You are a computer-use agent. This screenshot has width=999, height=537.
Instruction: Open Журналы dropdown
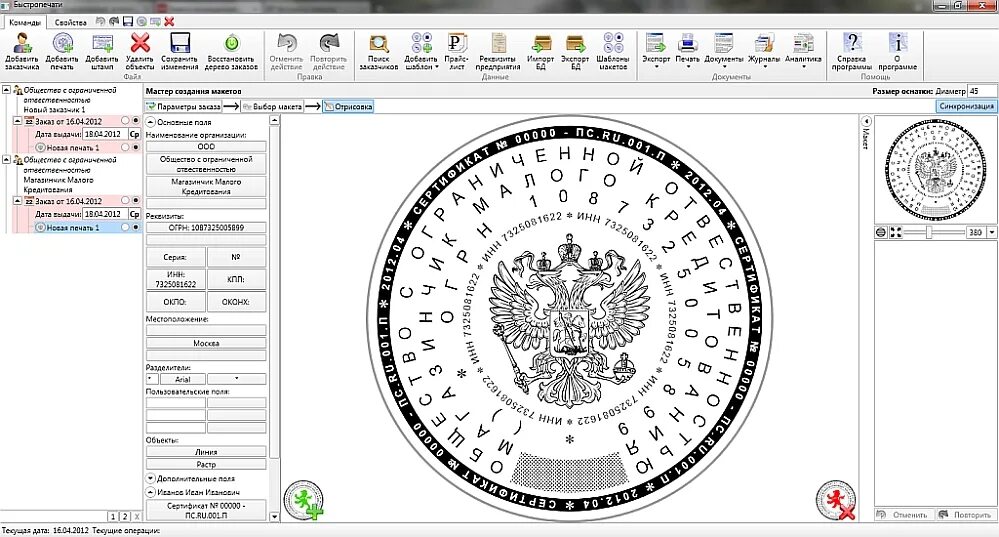click(x=764, y=52)
